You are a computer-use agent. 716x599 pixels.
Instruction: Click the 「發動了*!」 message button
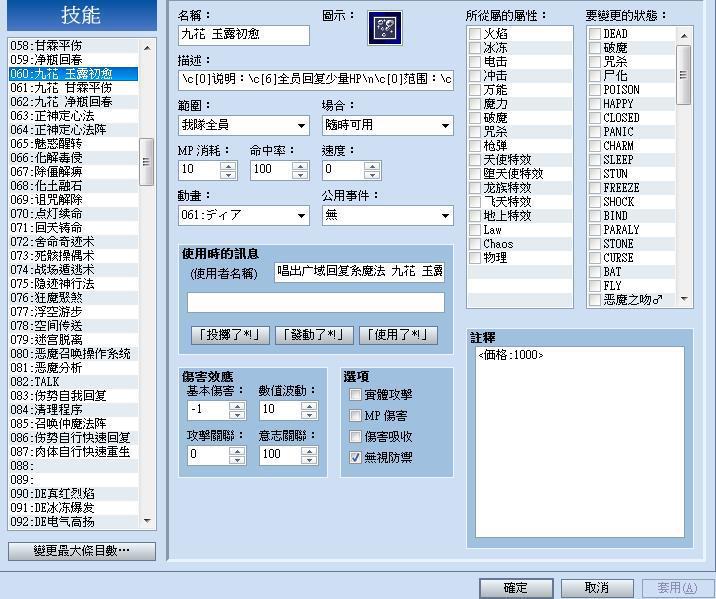(314, 335)
